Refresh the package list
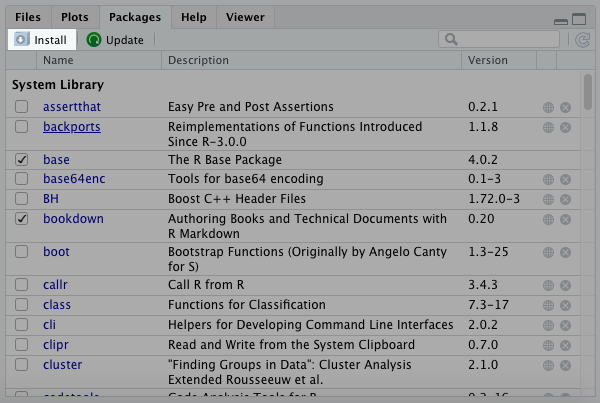Screen dimensions: 600x403 (582, 40)
